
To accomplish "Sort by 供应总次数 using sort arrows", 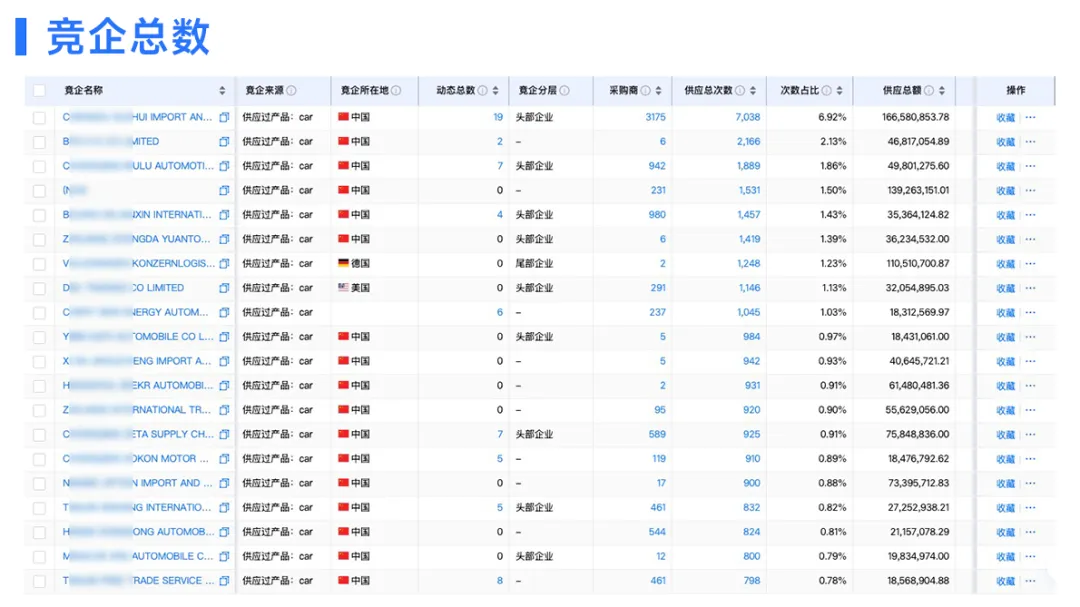I will (x=752, y=91).
